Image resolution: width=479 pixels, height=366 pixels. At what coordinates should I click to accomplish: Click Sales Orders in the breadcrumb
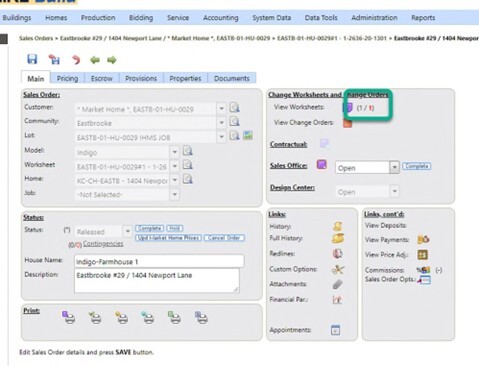coord(36,38)
